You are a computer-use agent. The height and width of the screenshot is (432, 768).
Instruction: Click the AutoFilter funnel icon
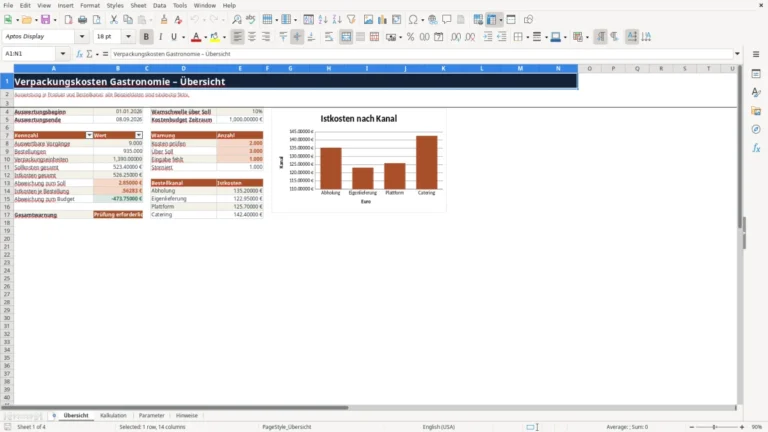(351, 20)
